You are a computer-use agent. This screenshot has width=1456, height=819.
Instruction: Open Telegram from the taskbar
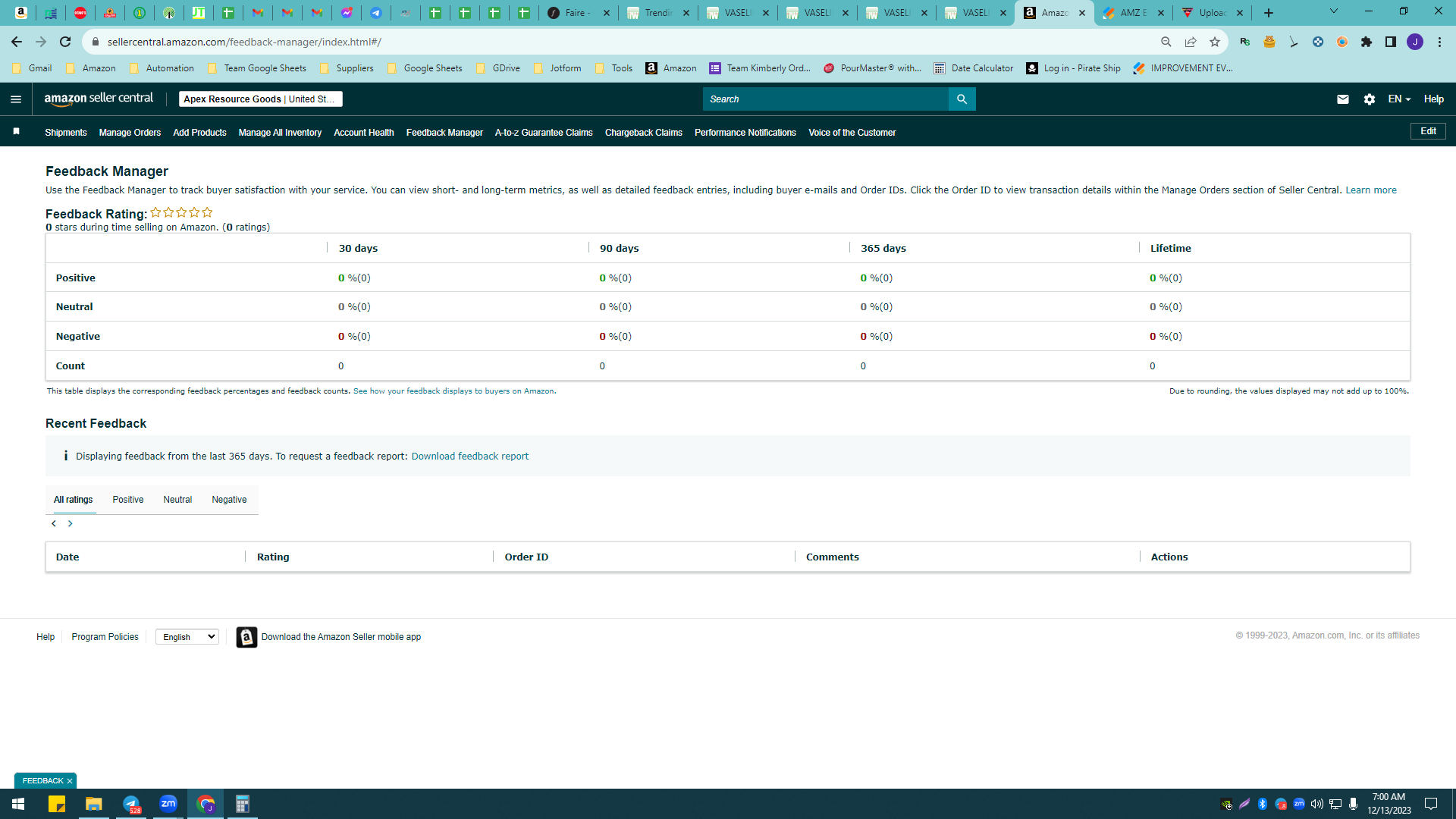pos(131,804)
